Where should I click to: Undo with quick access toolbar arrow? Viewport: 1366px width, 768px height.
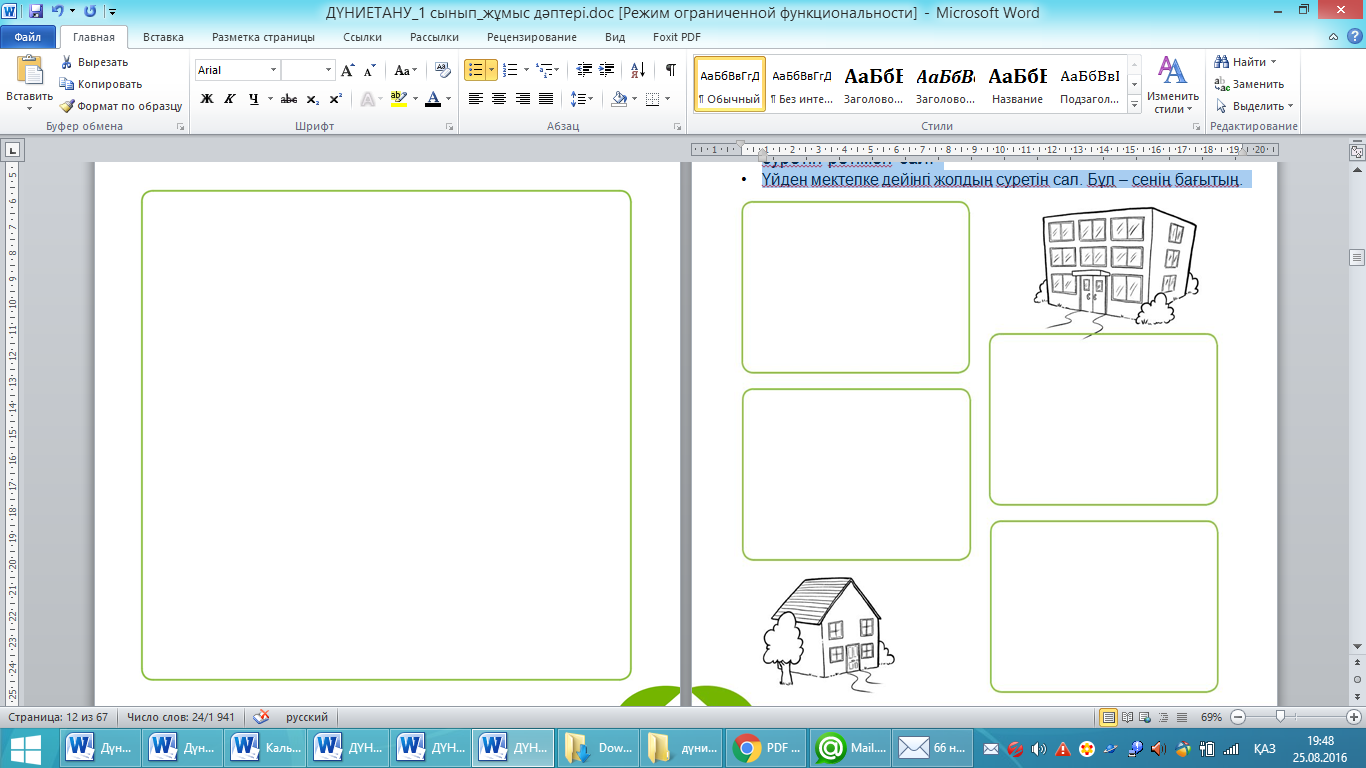pos(57,12)
